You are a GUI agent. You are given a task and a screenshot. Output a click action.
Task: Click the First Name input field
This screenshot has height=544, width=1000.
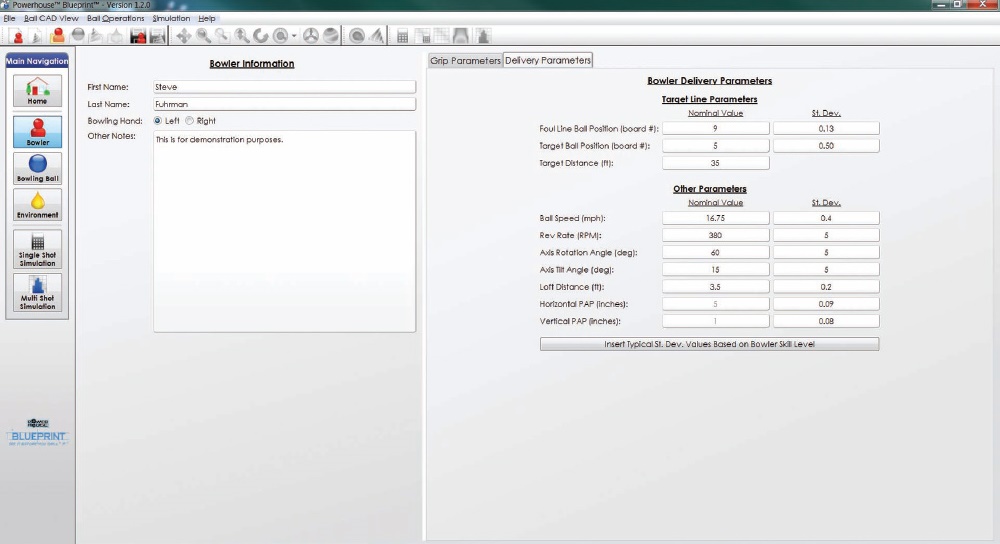(284, 87)
